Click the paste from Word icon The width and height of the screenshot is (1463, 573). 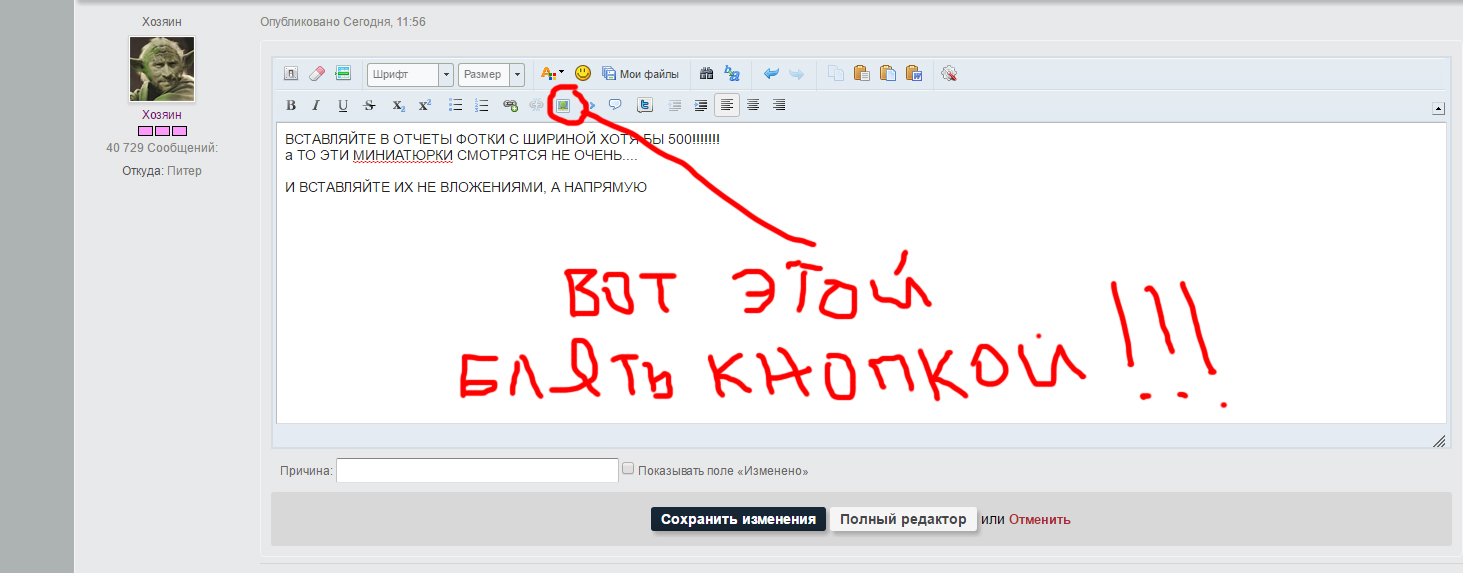(x=913, y=73)
